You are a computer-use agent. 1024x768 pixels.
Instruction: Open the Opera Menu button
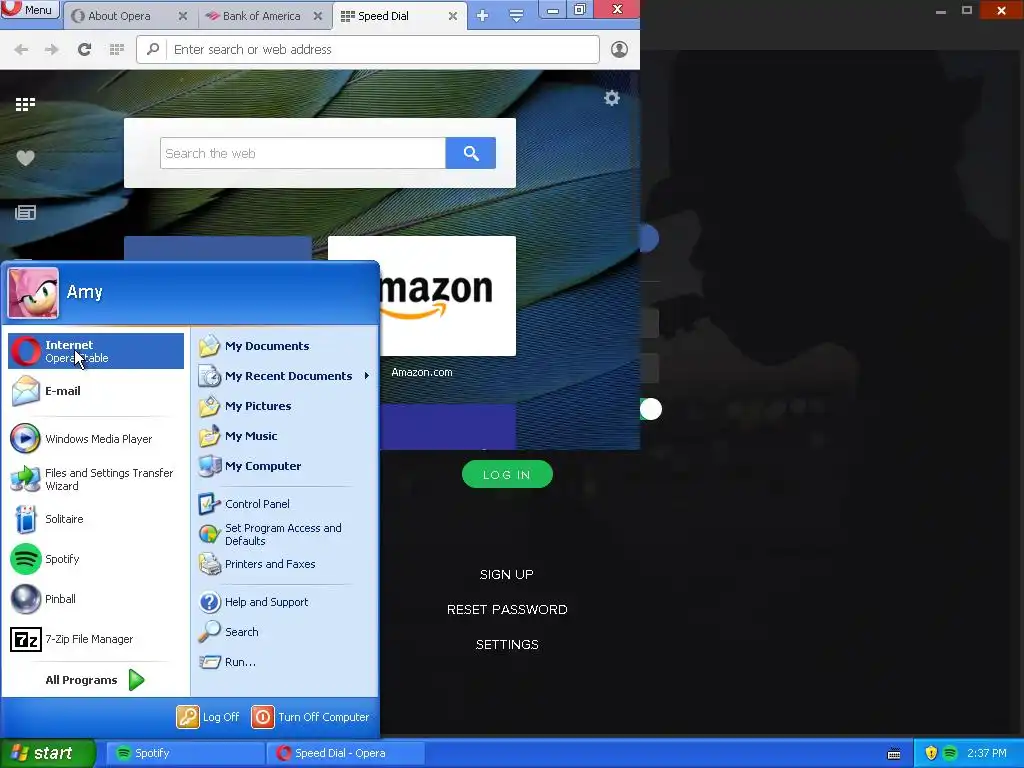click(29, 9)
